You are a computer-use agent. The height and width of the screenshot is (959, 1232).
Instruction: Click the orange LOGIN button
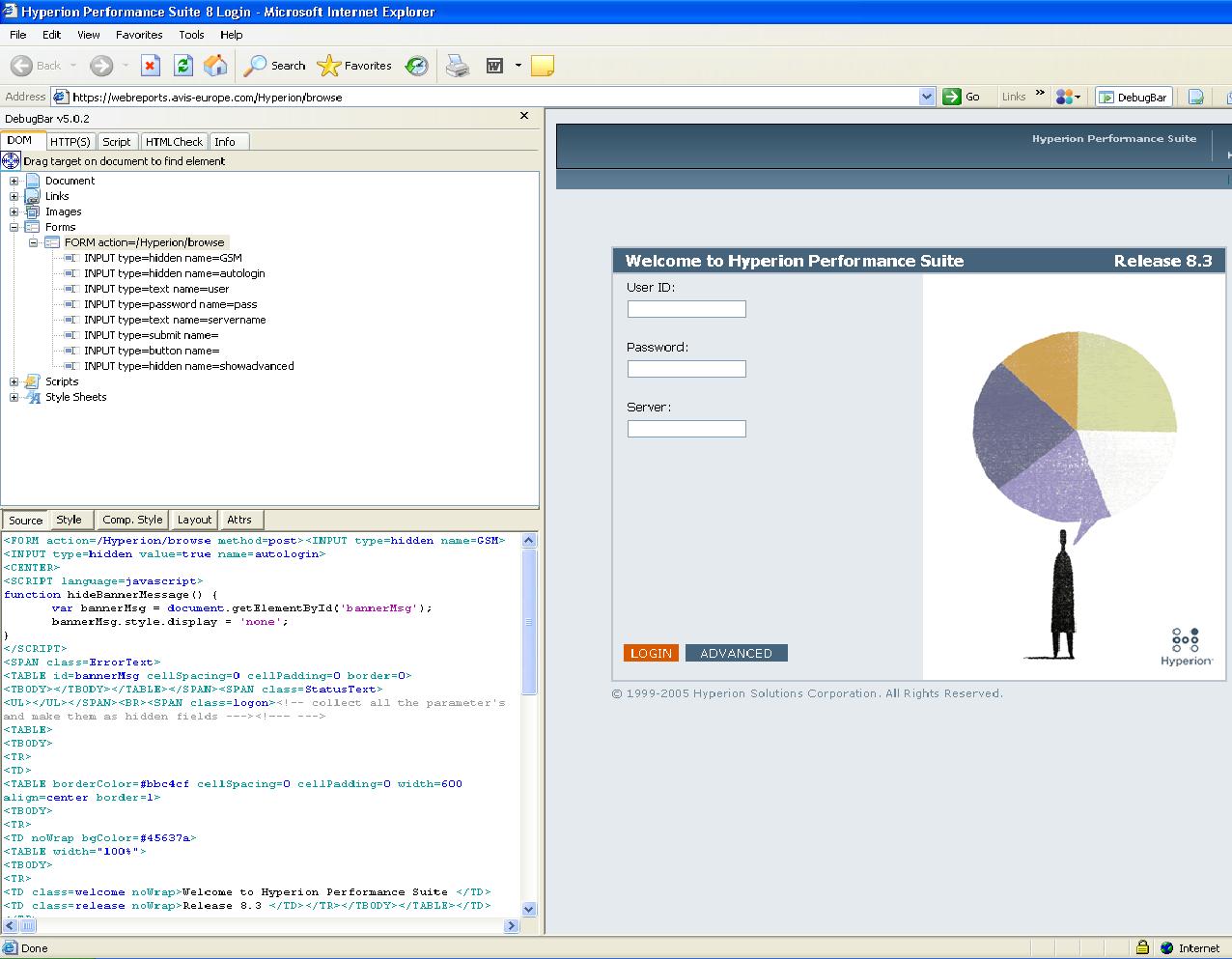point(651,653)
